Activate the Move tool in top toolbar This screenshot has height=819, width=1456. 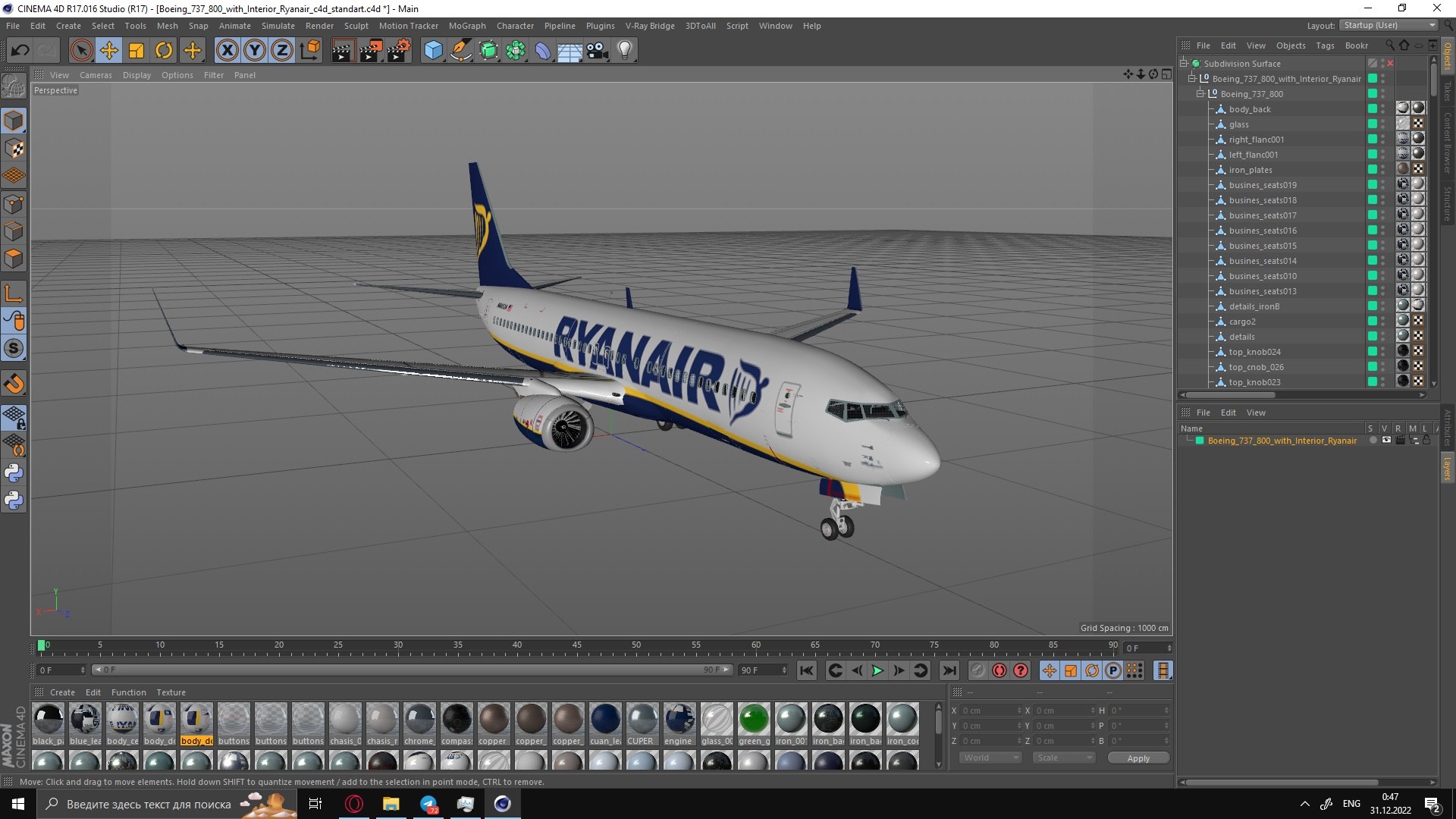[109, 51]
